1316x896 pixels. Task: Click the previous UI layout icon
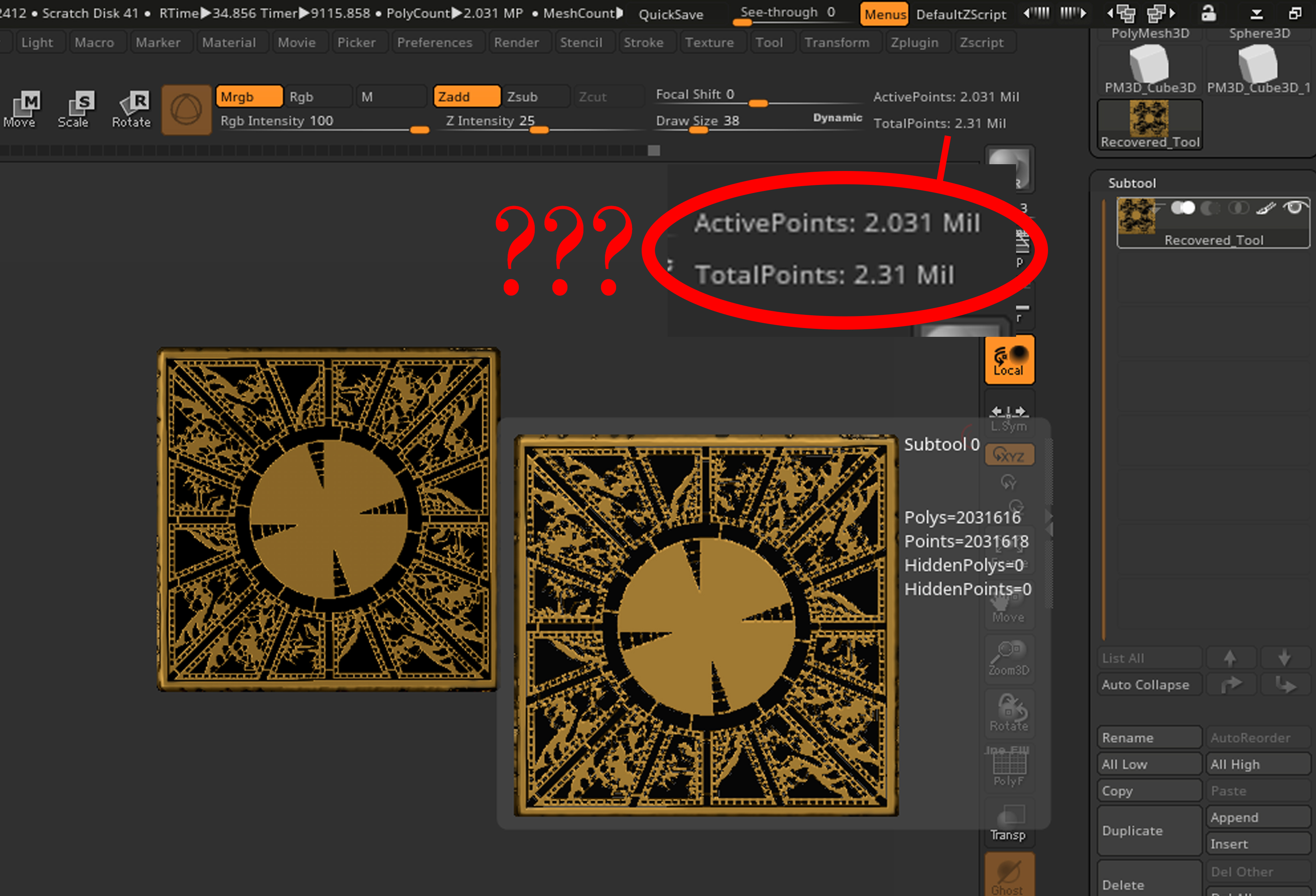[x=1121, y=13]
